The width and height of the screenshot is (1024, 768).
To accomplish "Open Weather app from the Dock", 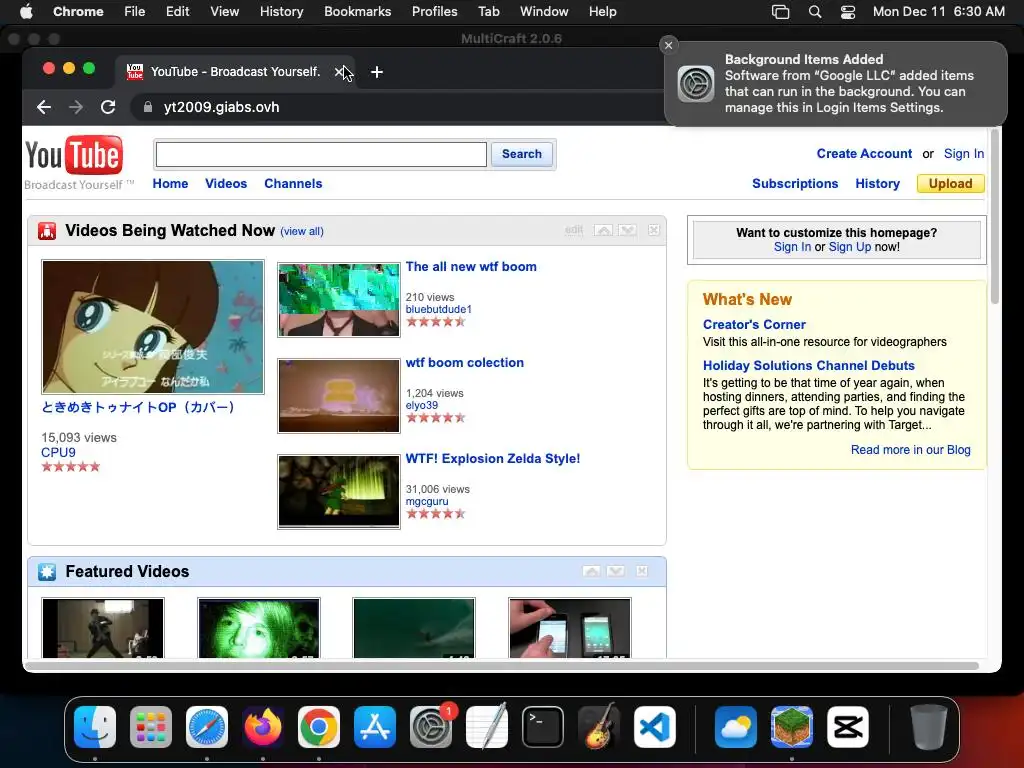I will click(736, 727).
